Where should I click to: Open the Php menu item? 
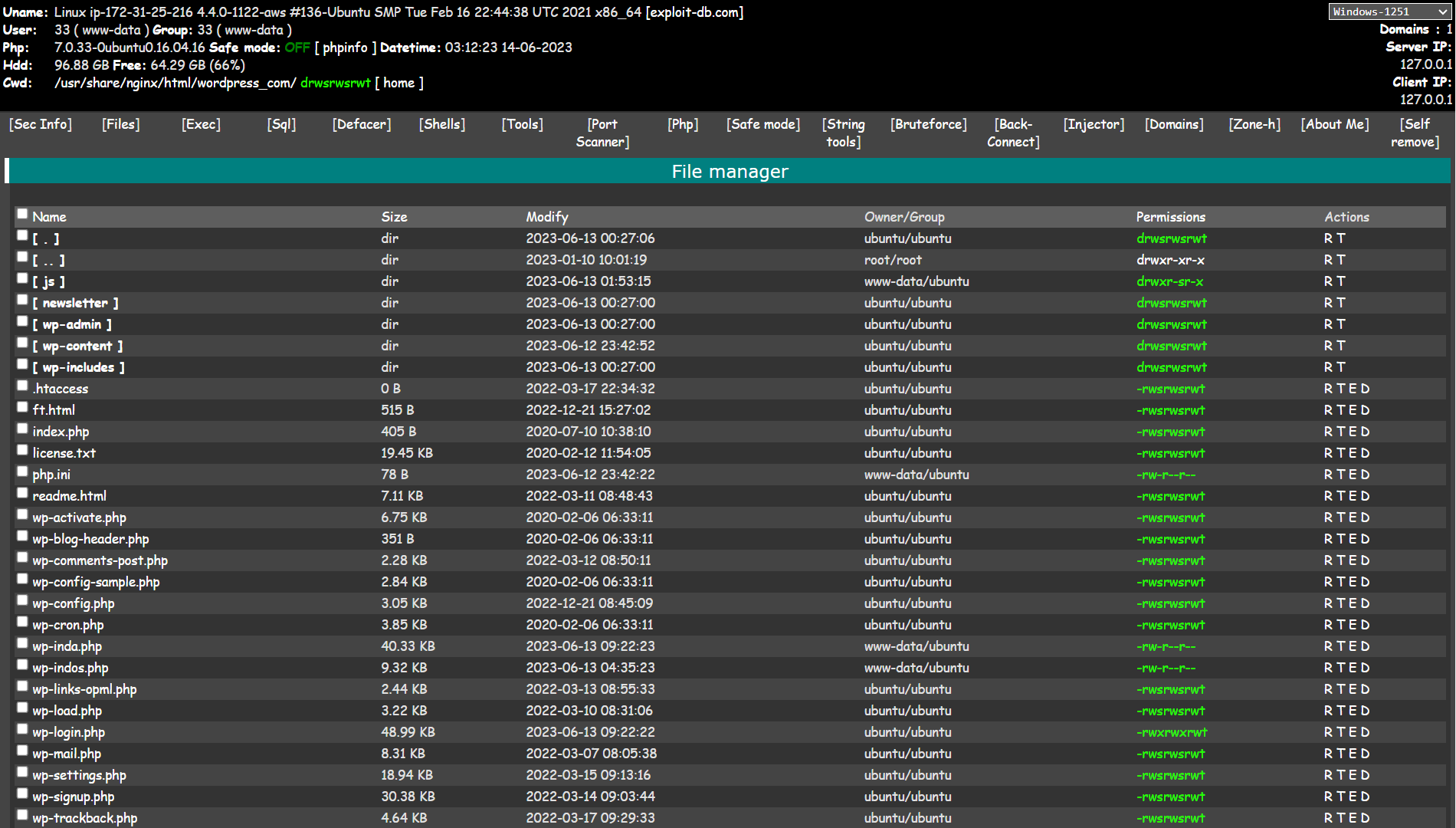point(683,124)
